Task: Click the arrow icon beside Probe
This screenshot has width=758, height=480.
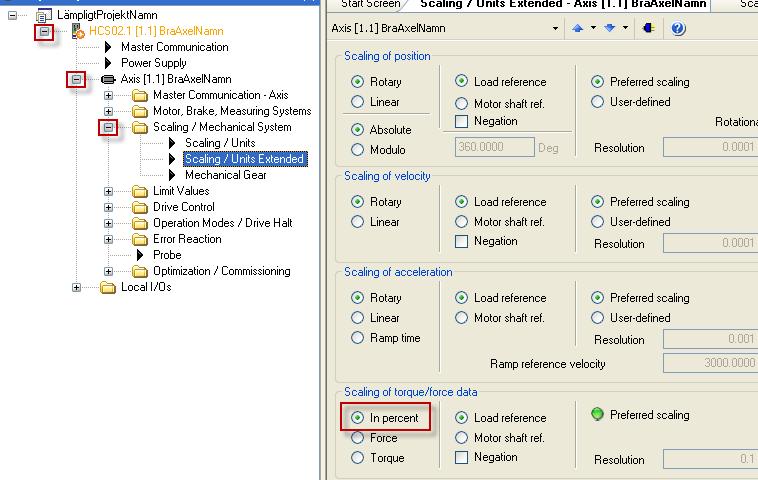Action: (140, 255)
